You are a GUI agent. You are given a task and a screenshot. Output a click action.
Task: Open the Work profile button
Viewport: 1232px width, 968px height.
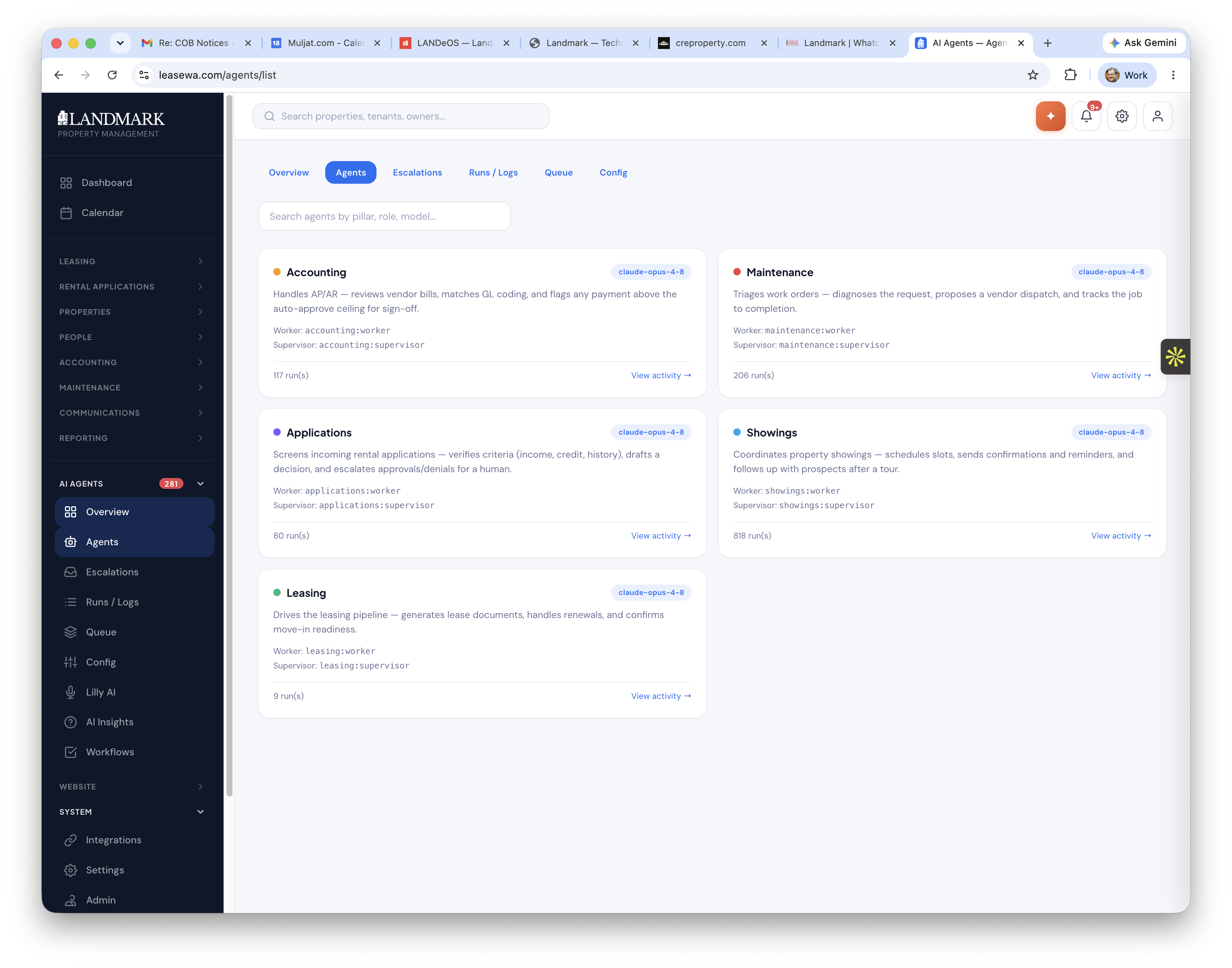[x=1127, y=75]
